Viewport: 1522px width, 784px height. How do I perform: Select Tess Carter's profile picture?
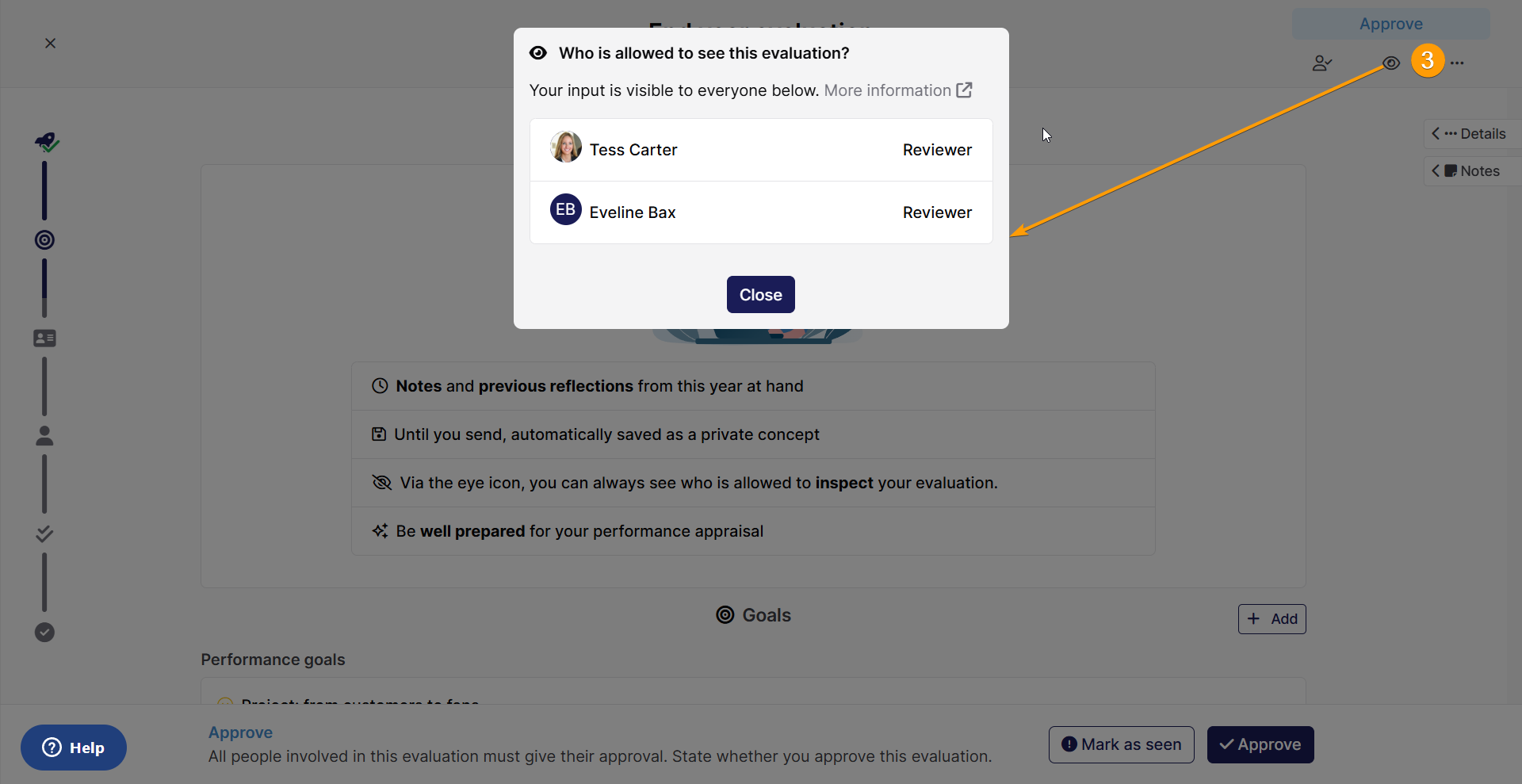pos(566,147)
